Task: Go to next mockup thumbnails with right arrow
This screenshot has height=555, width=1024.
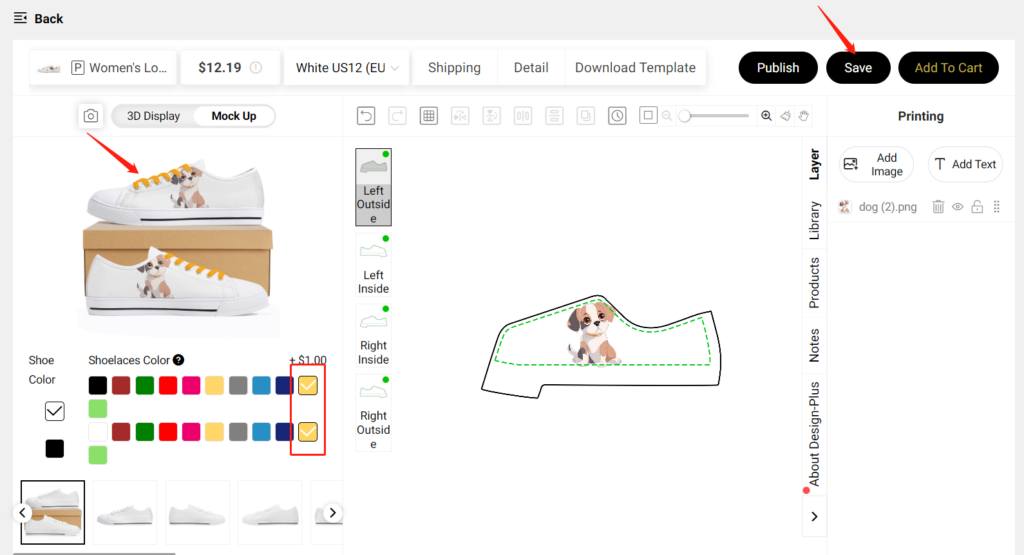Action: coord(332,513)
